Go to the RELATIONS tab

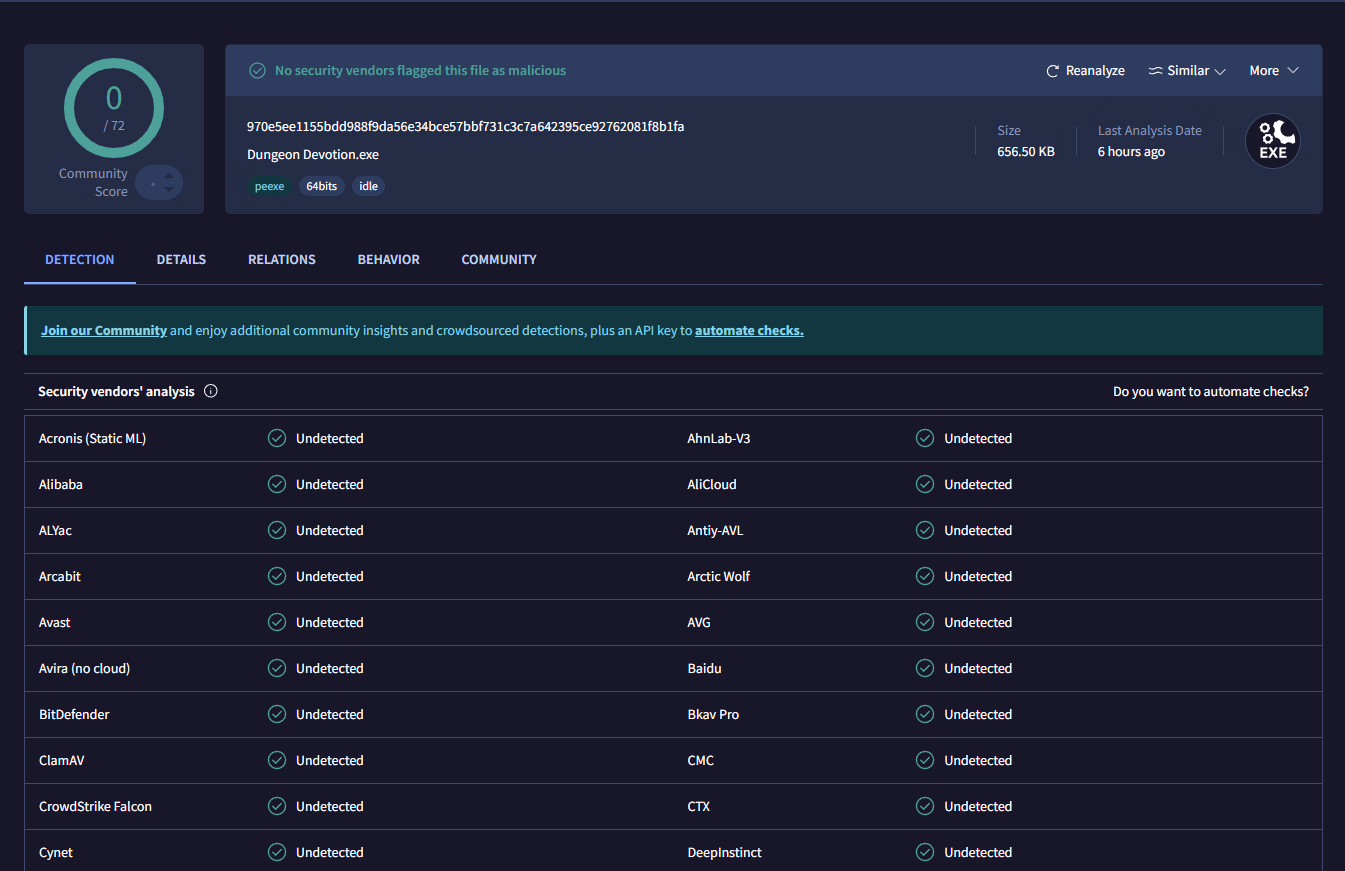pos(282,259)
